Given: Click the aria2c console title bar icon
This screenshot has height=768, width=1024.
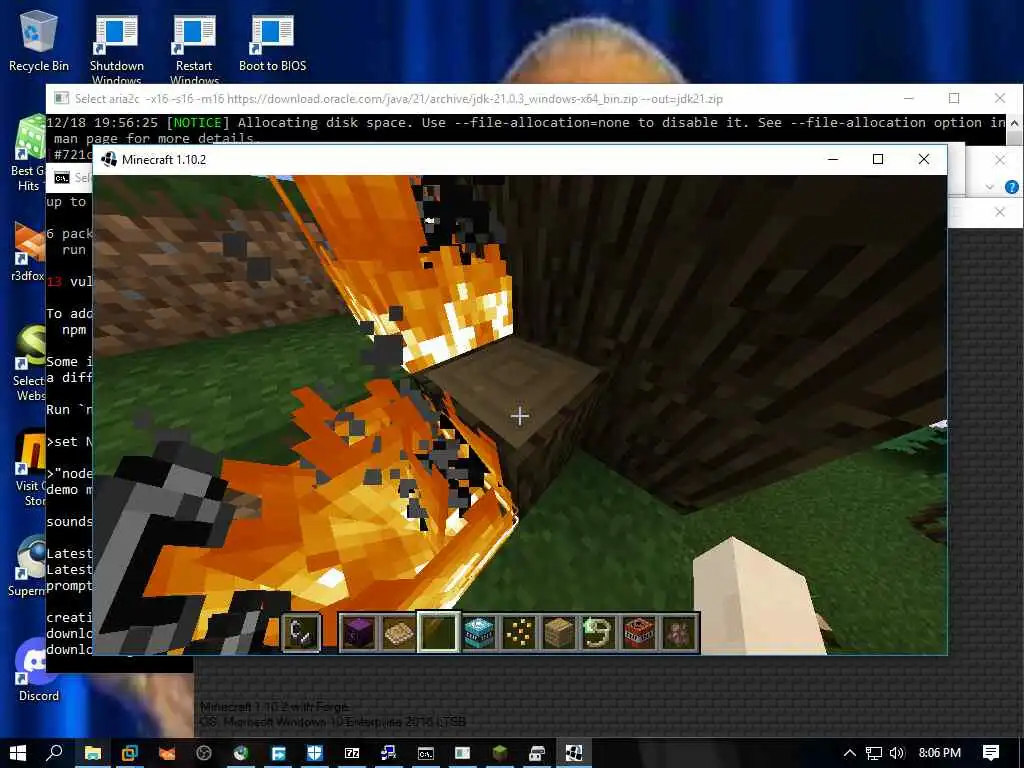Looking at the screenshot, I should pyautogui.click(x=61, y=99).
